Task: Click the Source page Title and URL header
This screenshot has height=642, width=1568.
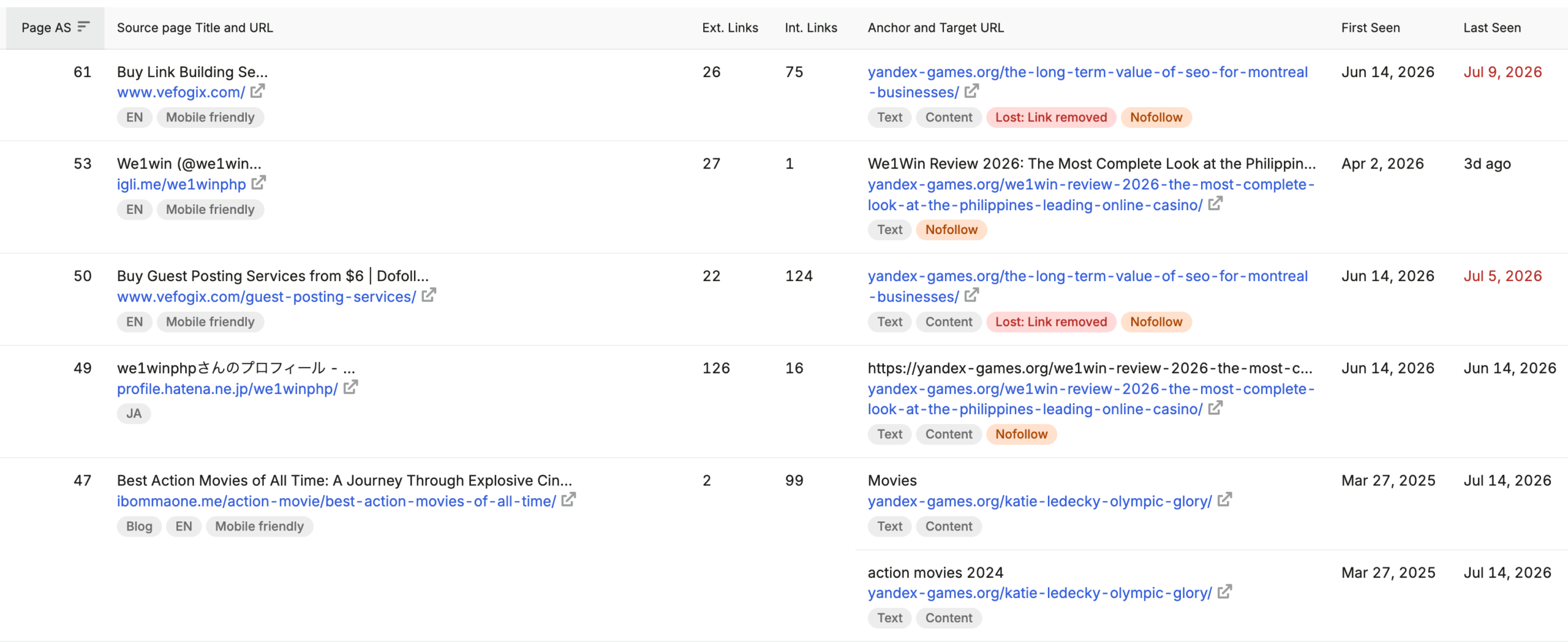Action: [195, 28]
